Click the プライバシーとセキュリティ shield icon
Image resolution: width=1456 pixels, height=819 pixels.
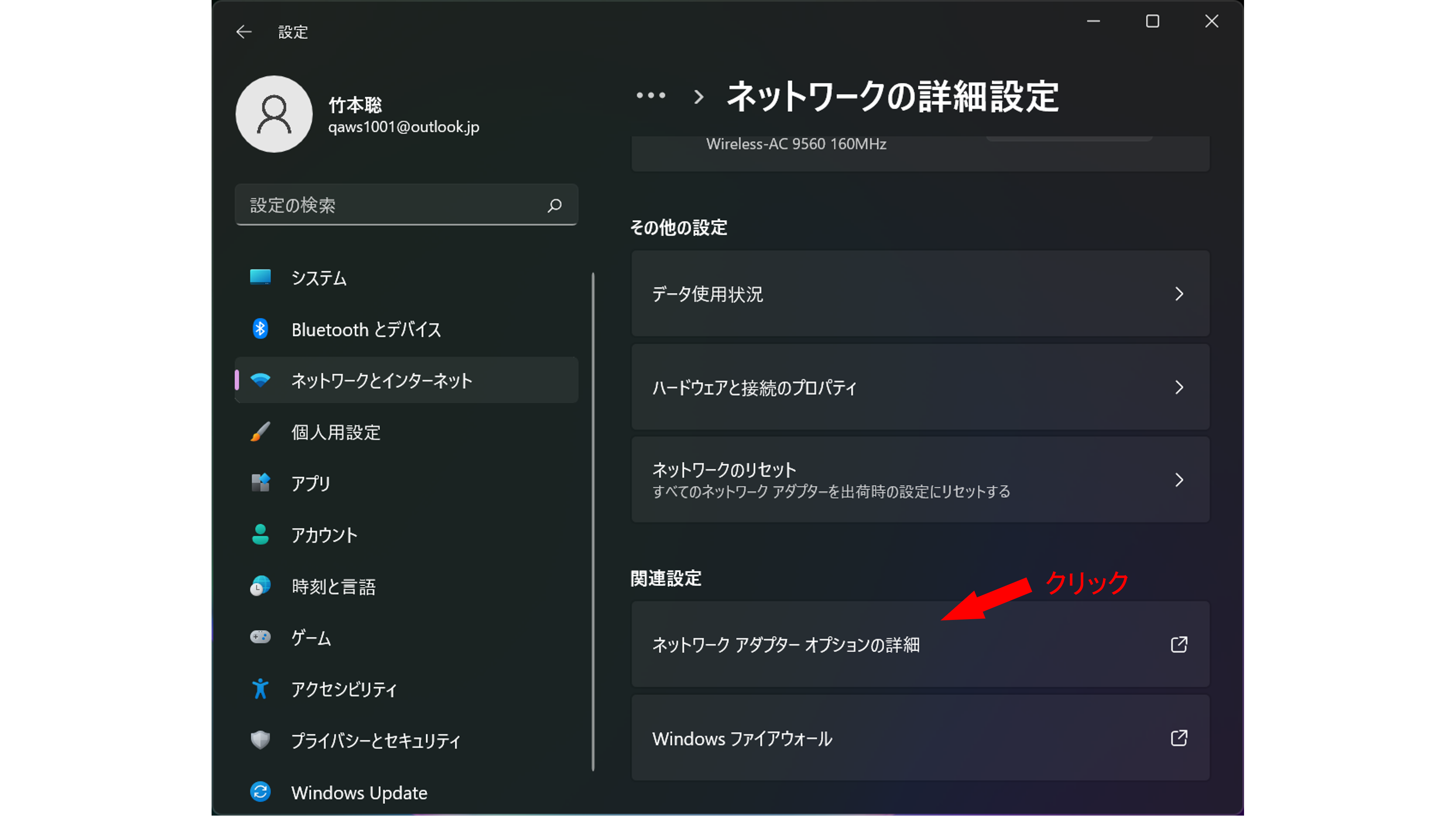pos(260,741)
